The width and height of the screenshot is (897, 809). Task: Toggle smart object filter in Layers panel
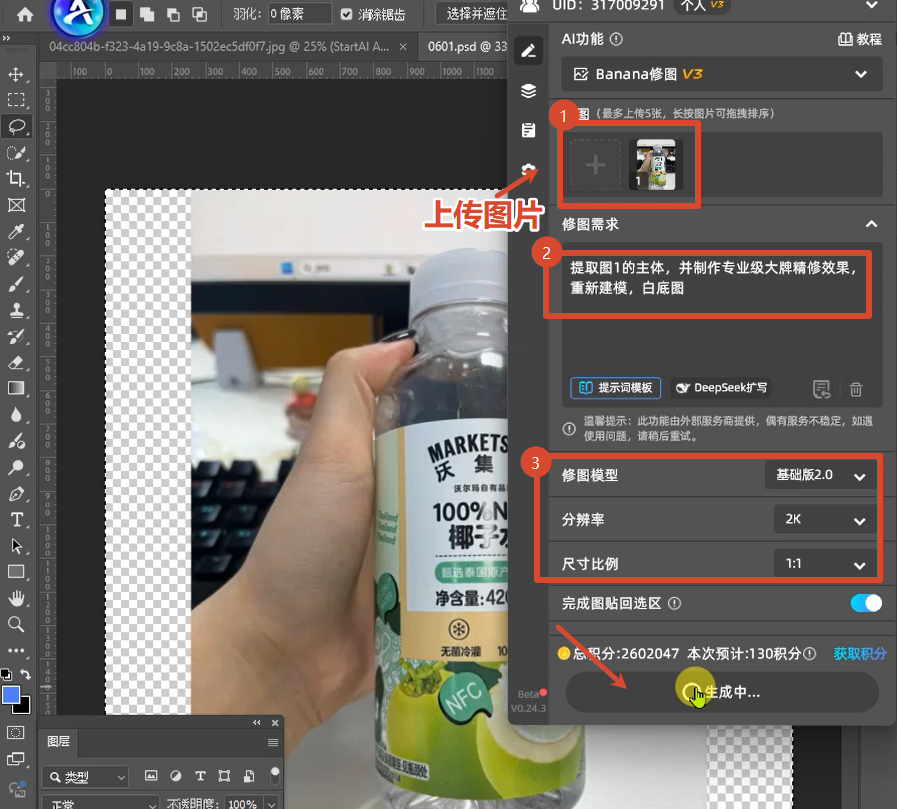pyautogui.click(x=249, y=776)
